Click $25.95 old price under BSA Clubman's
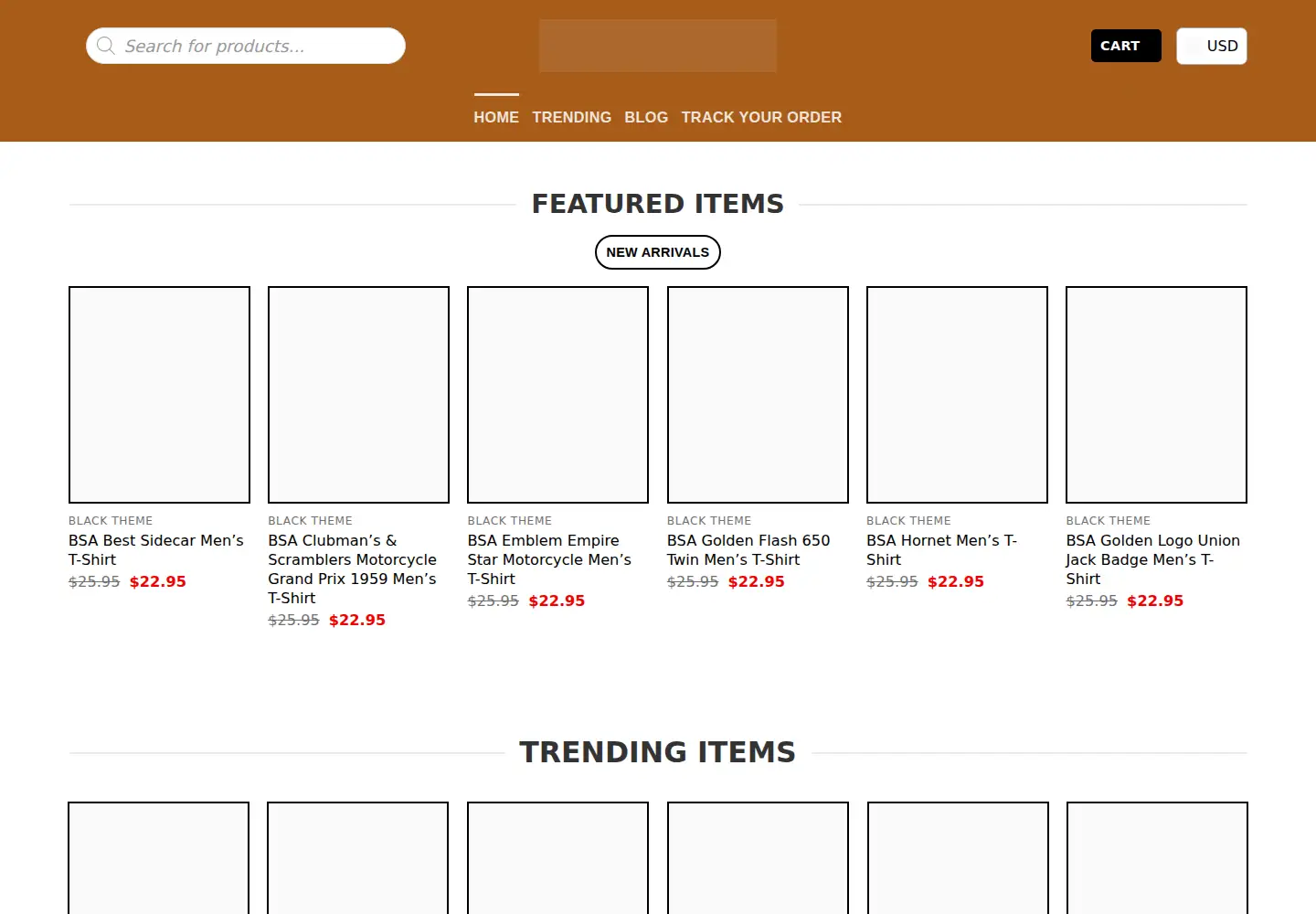Image resolution: width=1316 pixels, height=914 pixels. click(x=293, y=620)
